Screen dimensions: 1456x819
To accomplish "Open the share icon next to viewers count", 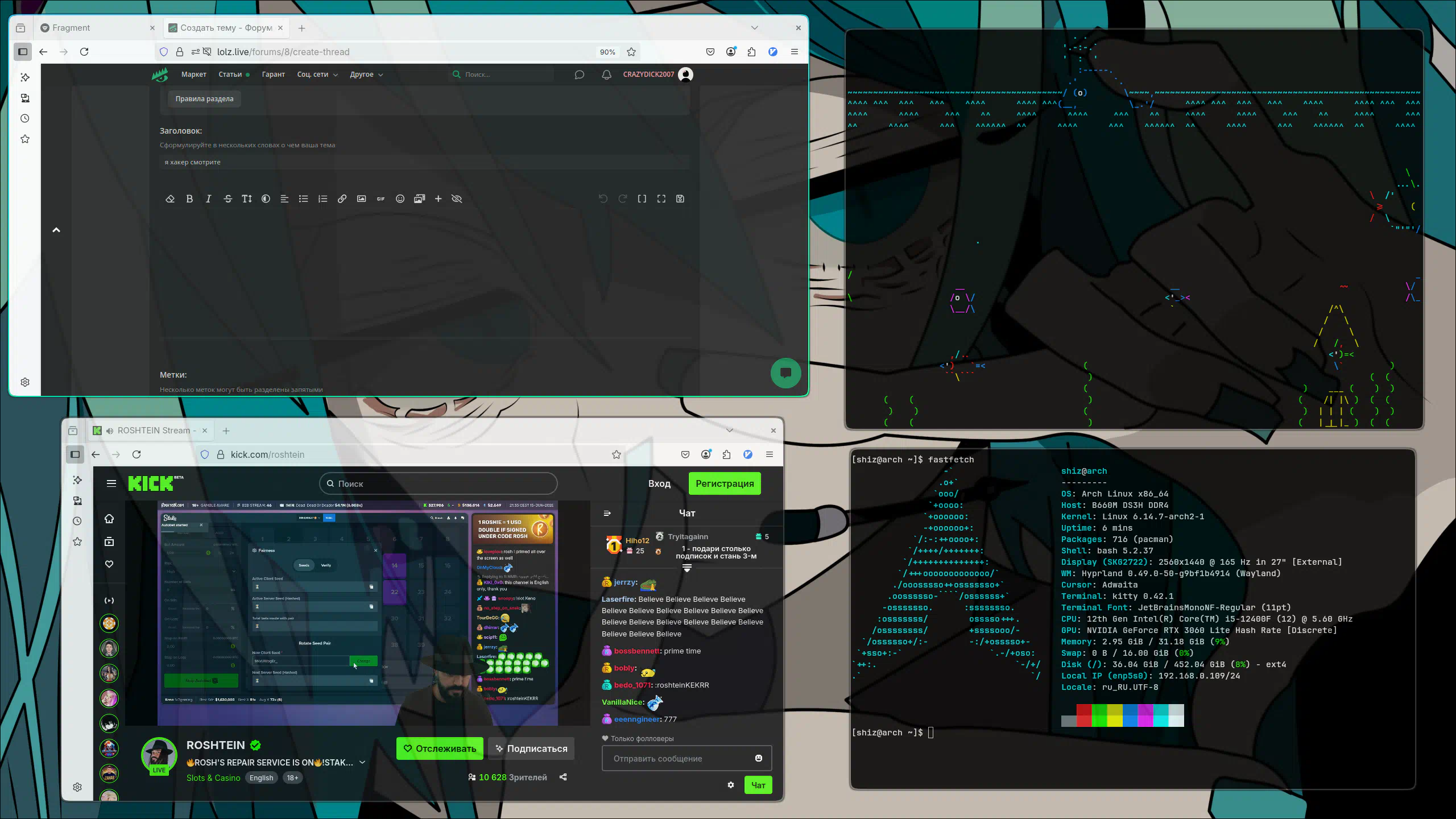I will click(563, 777).
